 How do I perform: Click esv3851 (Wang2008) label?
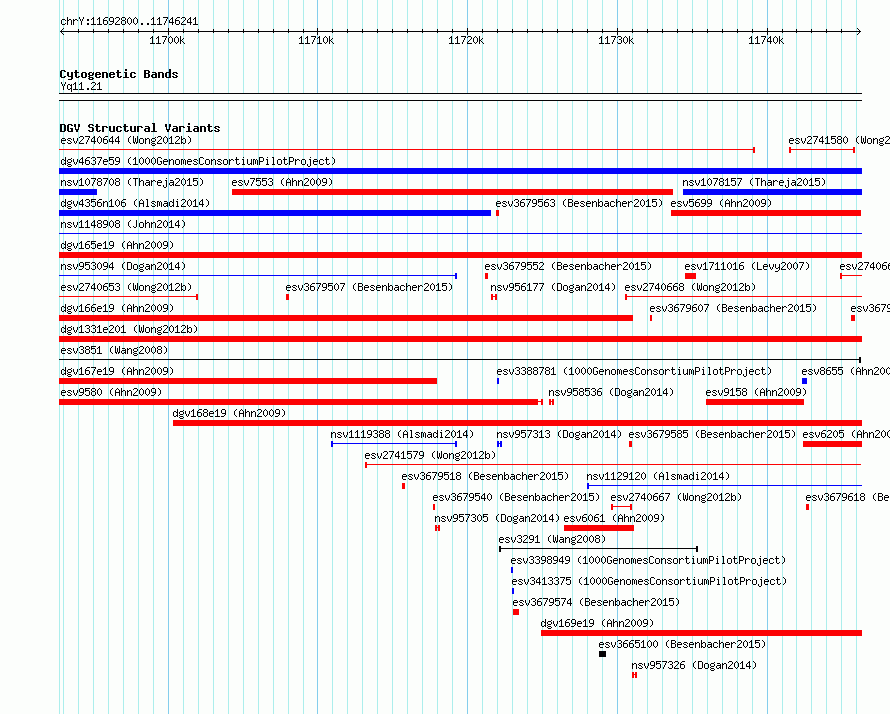pos(114,350)
